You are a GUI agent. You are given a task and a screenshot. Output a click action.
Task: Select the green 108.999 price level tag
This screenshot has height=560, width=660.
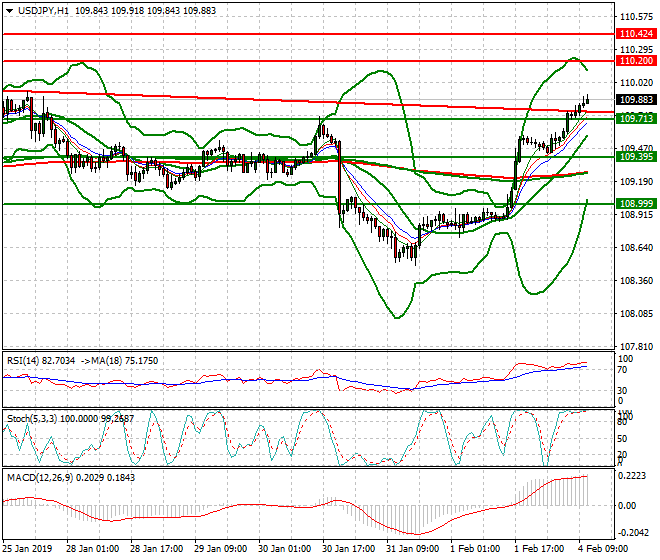click(636, 203)
